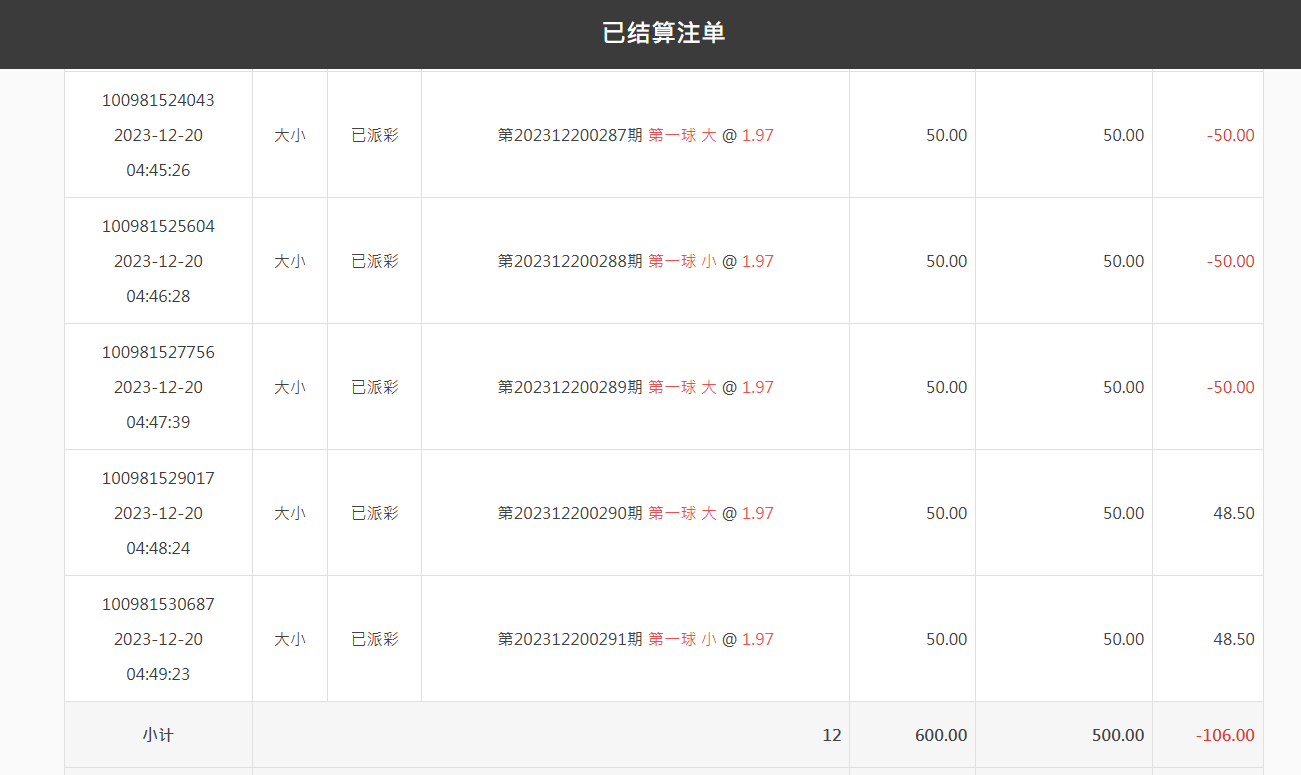Select order number 100981527756
Image resolution: width=1301 pixels, height=775 pixels.
tap(158, 352)
